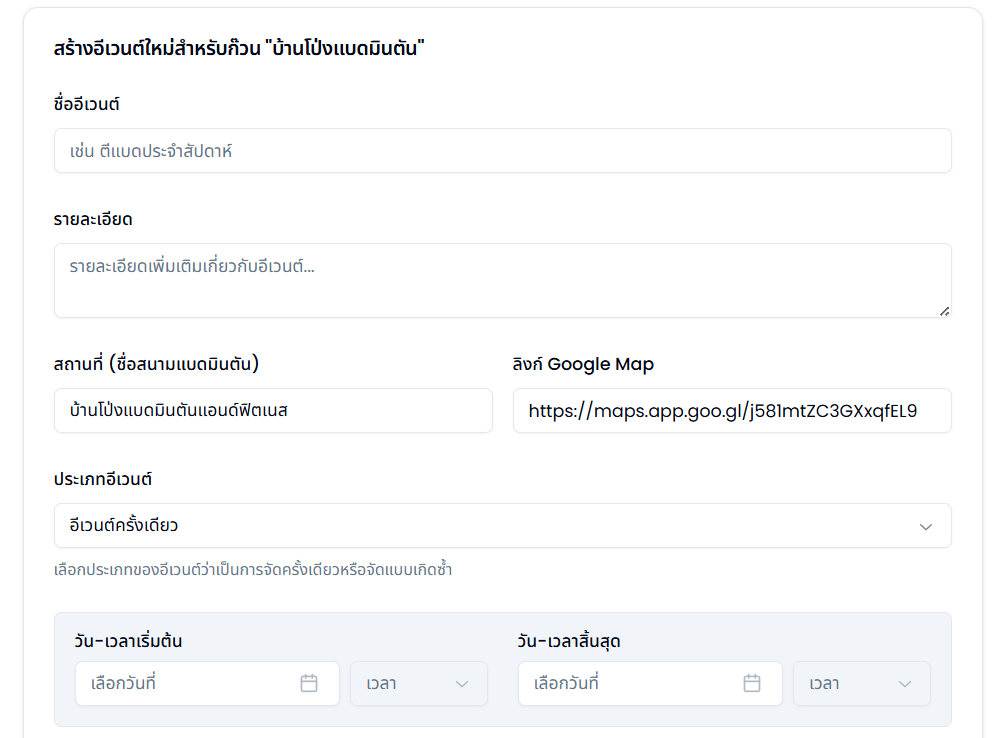Click the Google Map link URL field
Viewport: 992px width, 738px height.
(x=731, y=411)
